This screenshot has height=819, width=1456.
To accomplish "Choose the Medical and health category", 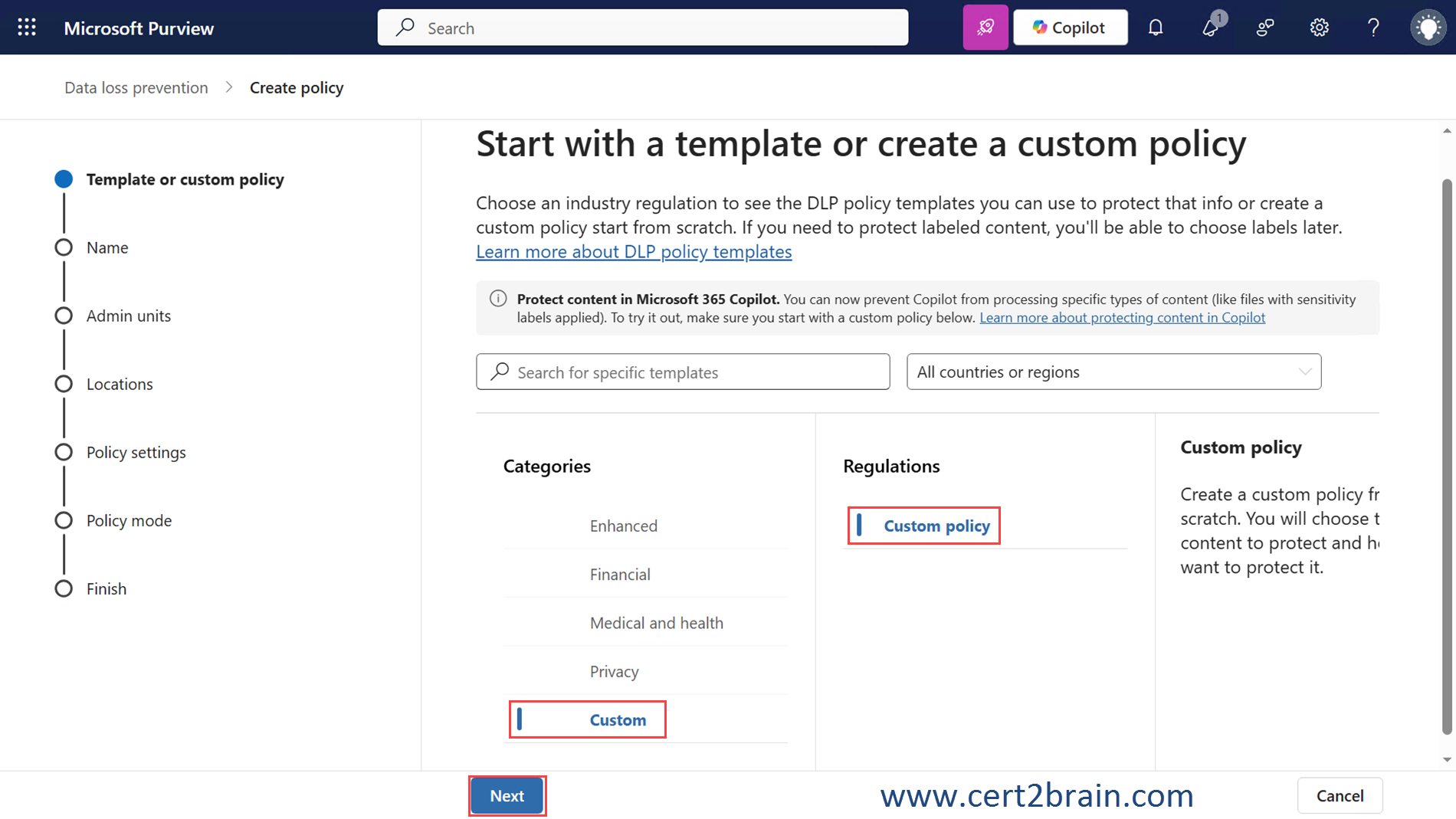I will (x=656, y=623).
